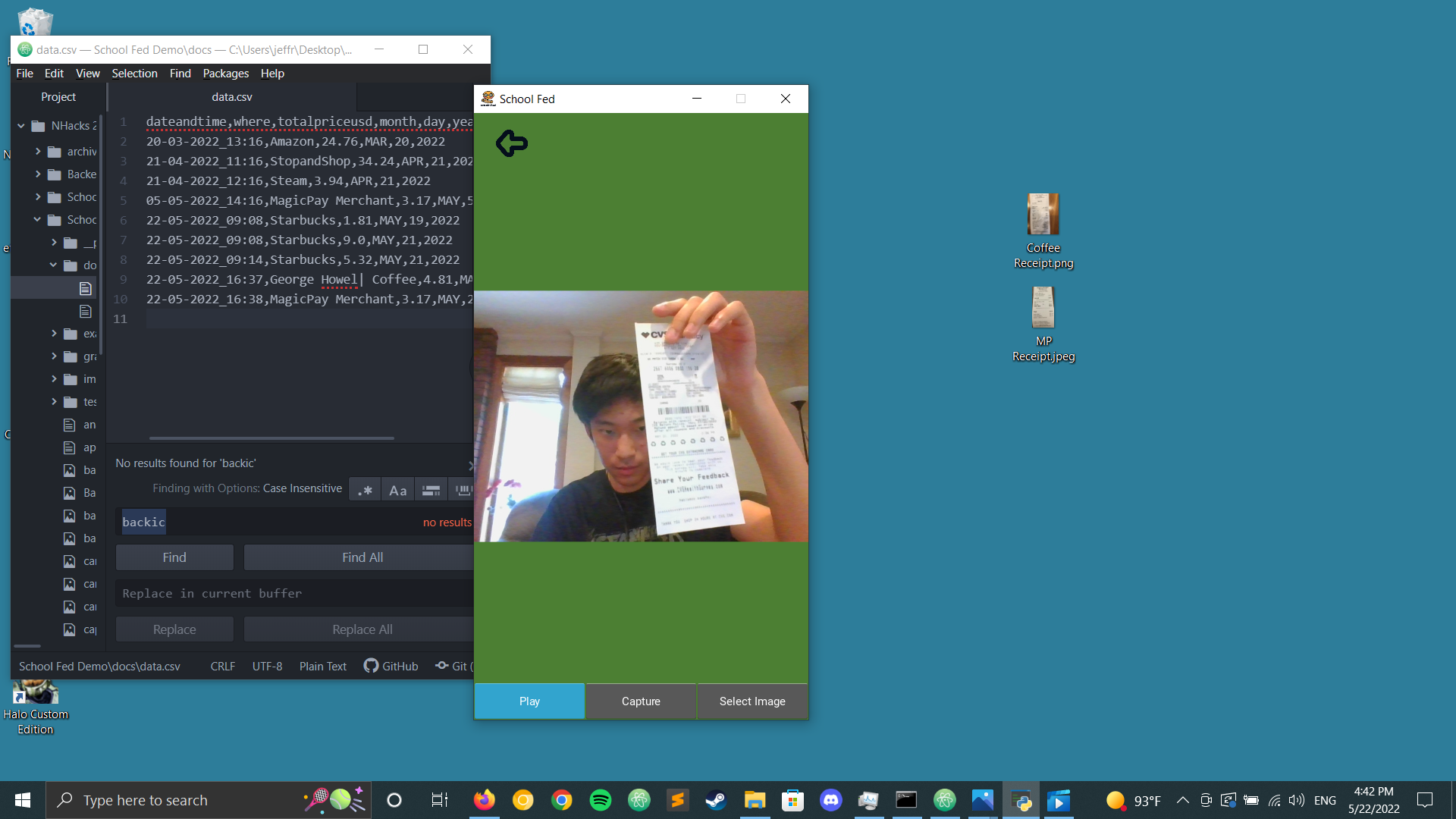Open the Packages menu
Screen dimensions: 1456x819
pos(225,74)
